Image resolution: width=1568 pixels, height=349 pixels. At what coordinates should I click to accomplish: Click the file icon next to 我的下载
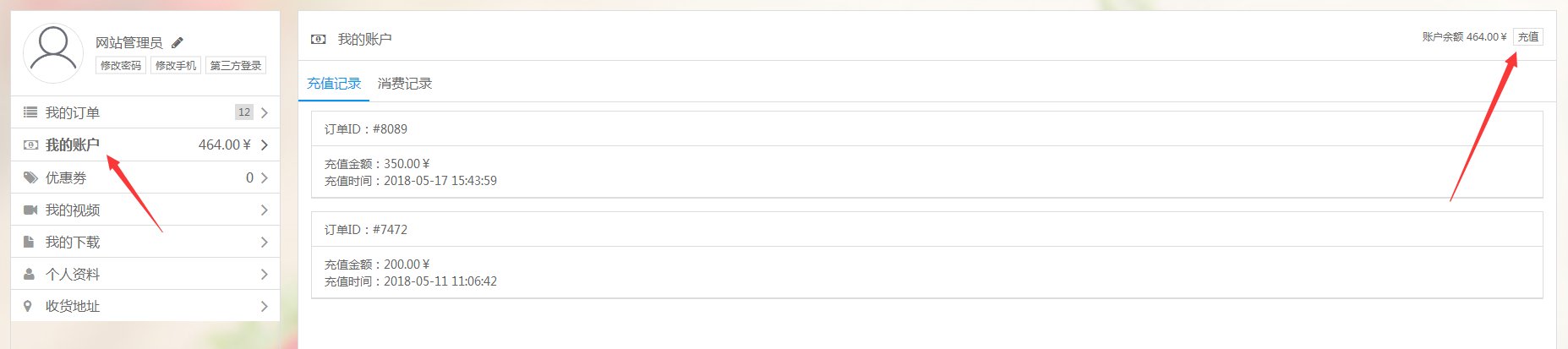tap(29, 242)
